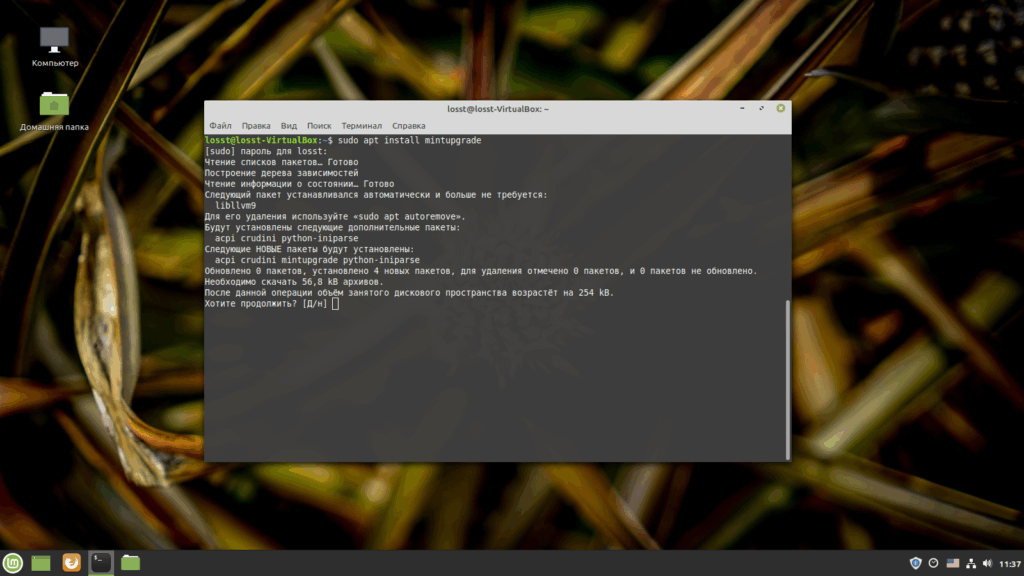Minimize the terminal window
This screenshot has height=576, width=1024.
pyautogui.click(x=742, y=108)
